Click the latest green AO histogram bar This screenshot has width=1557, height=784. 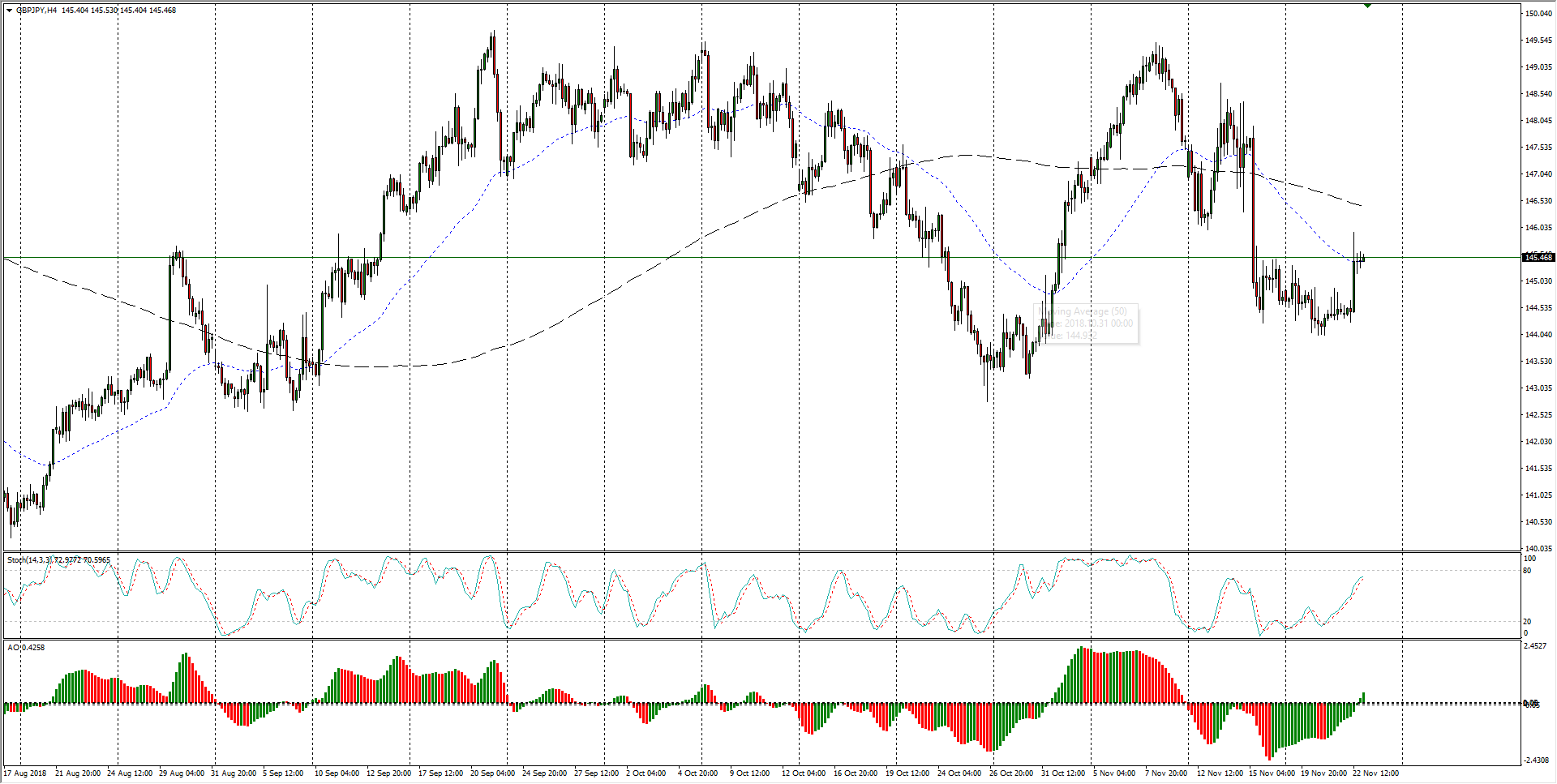[1364, 698]
